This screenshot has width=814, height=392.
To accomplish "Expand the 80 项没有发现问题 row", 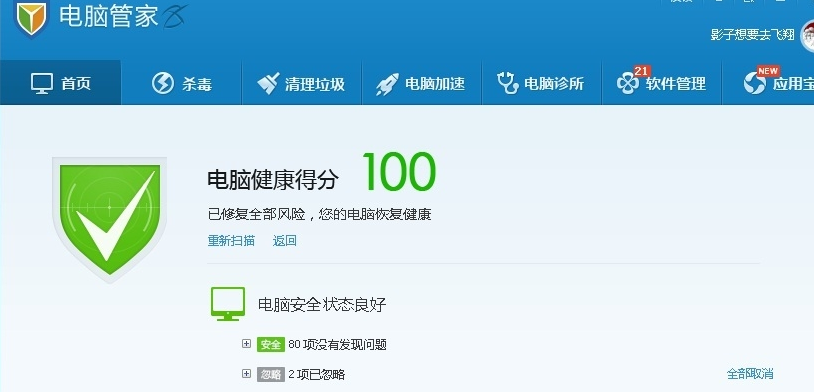I will click(x=247, y=344).
